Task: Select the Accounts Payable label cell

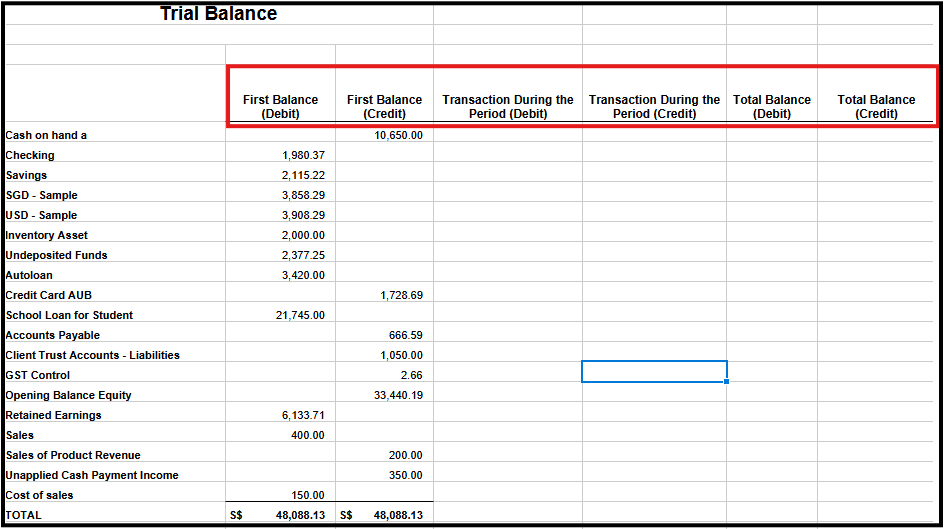Action: pos(115,335)
